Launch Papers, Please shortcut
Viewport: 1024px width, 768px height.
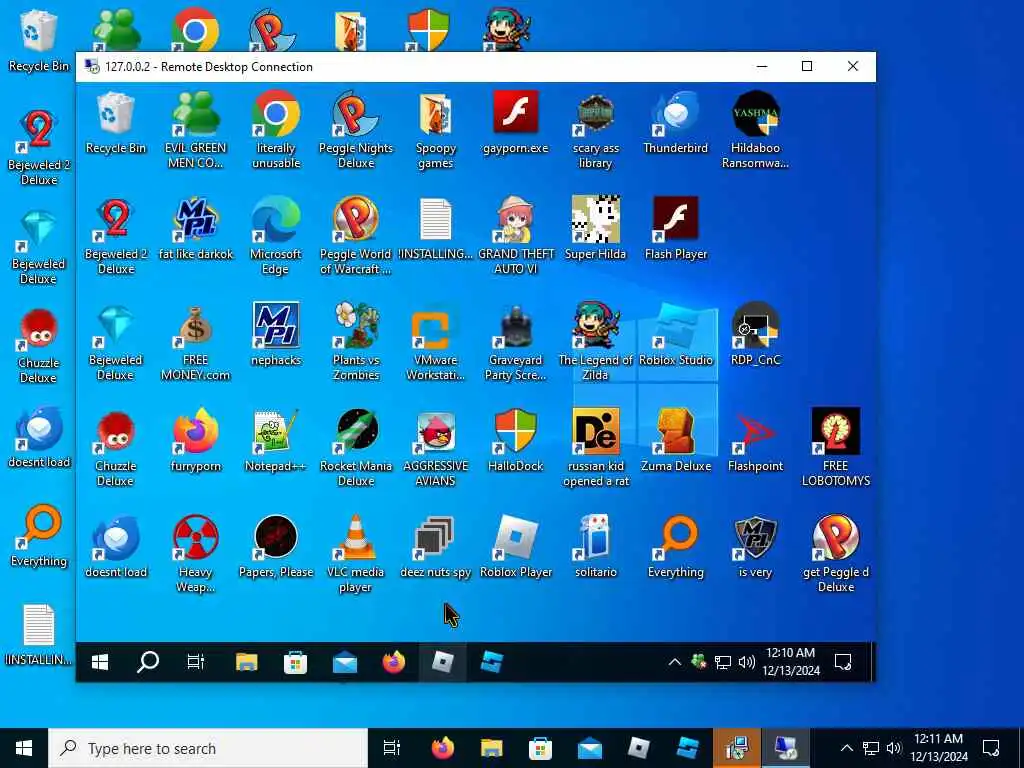pyautogui.click(x=276, y=537)
